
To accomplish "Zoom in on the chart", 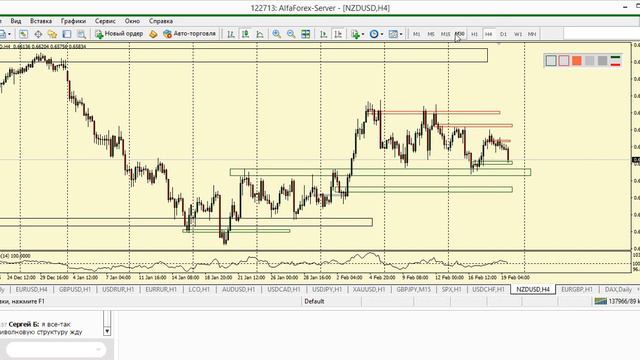I will click(x=276, y=34).
